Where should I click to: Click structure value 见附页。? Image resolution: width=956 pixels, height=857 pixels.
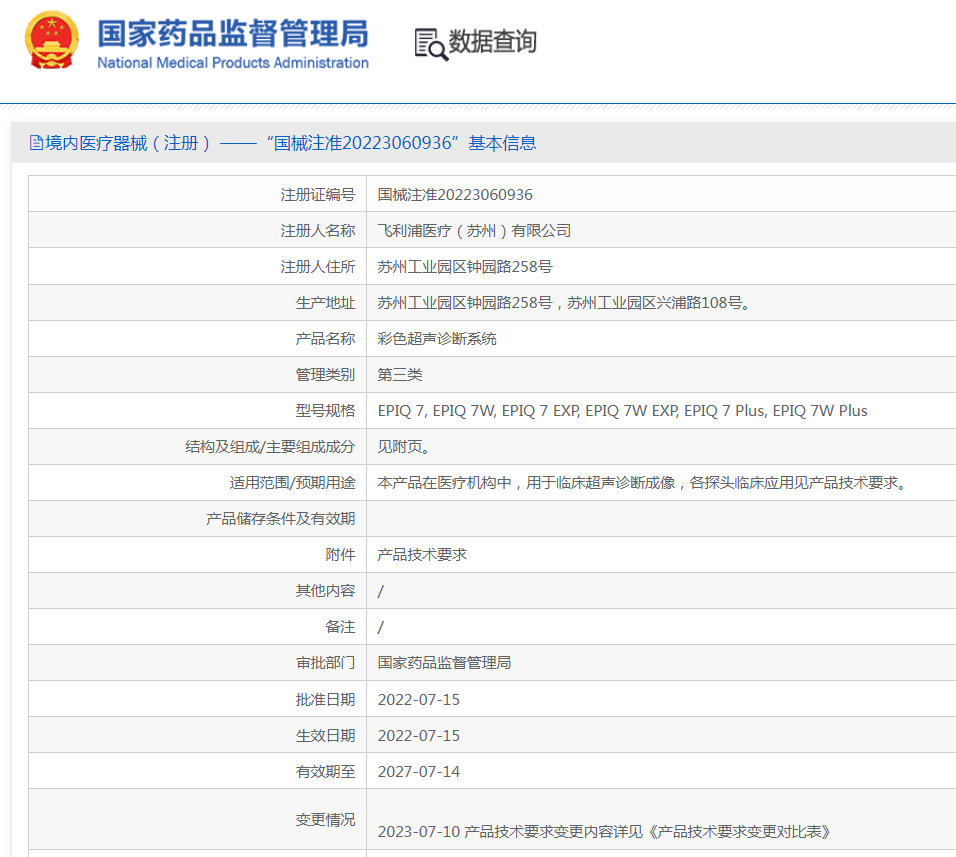tap(404, 447)
